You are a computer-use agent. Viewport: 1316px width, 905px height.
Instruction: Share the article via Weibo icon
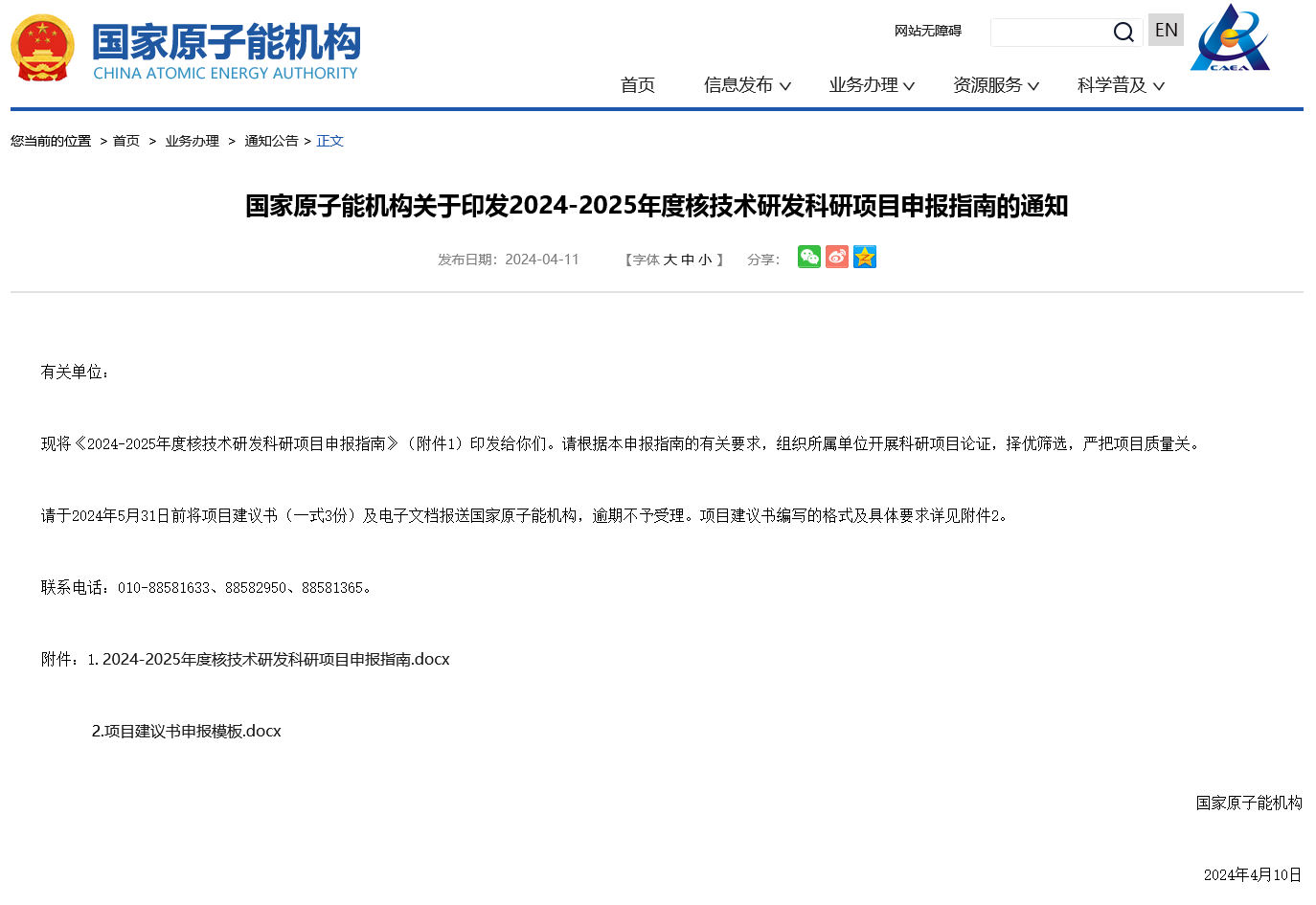pyautogui.click(x=837, y=257)
